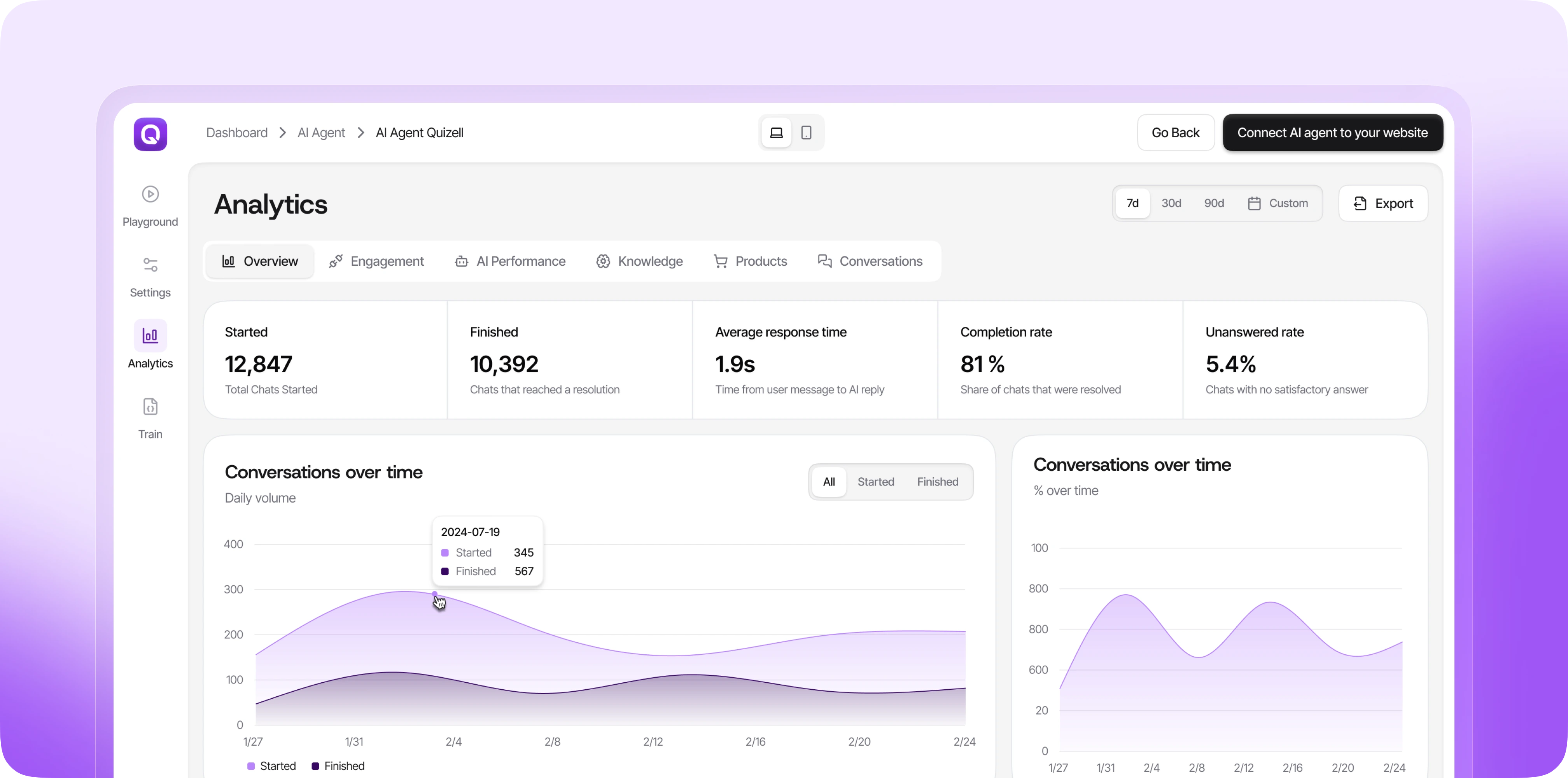The width and height of the screenshot is (1568, 778).
Task: Open the Engagement tab
Action: 376,261
